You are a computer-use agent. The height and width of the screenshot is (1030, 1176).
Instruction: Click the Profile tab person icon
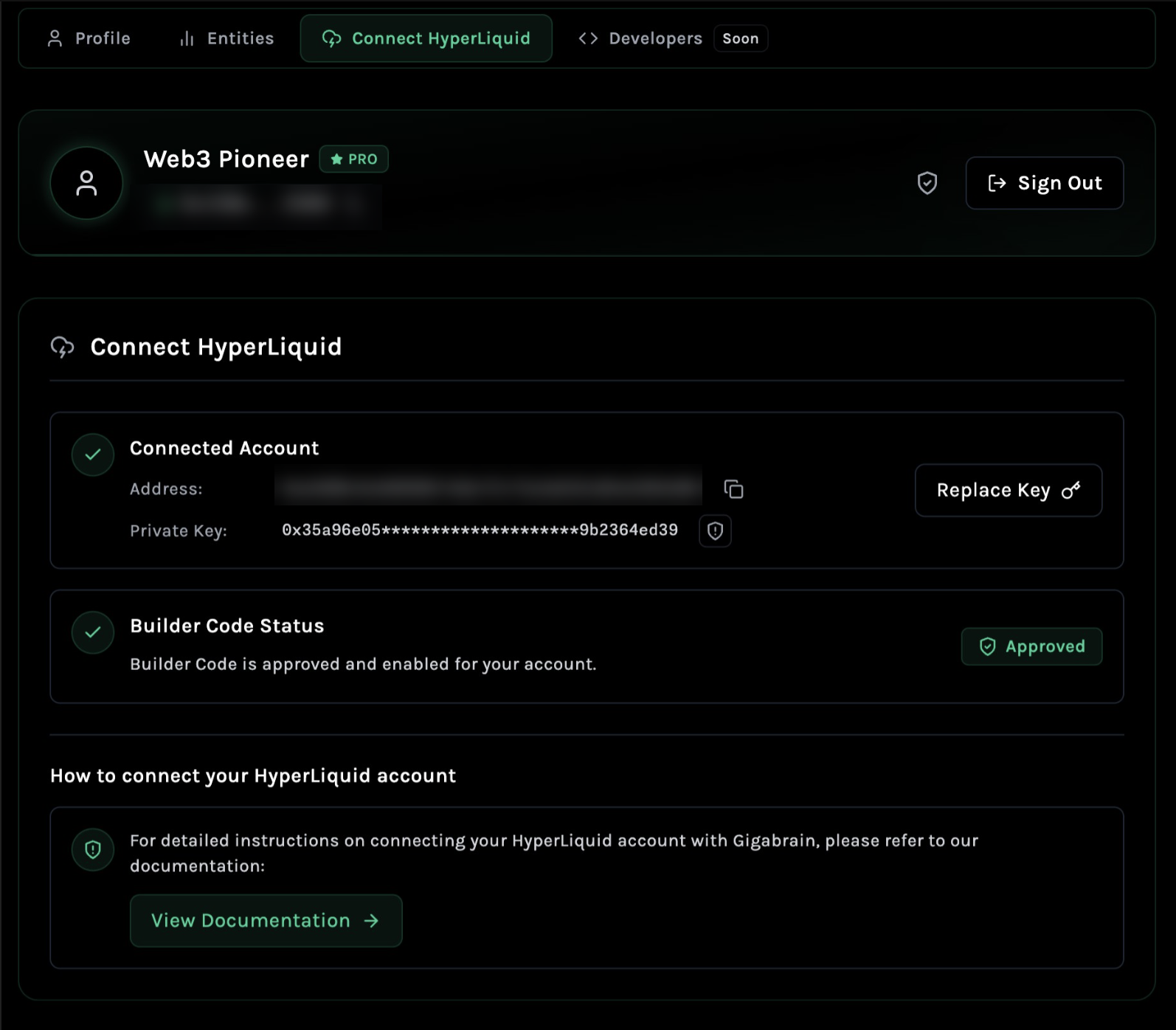55,38
